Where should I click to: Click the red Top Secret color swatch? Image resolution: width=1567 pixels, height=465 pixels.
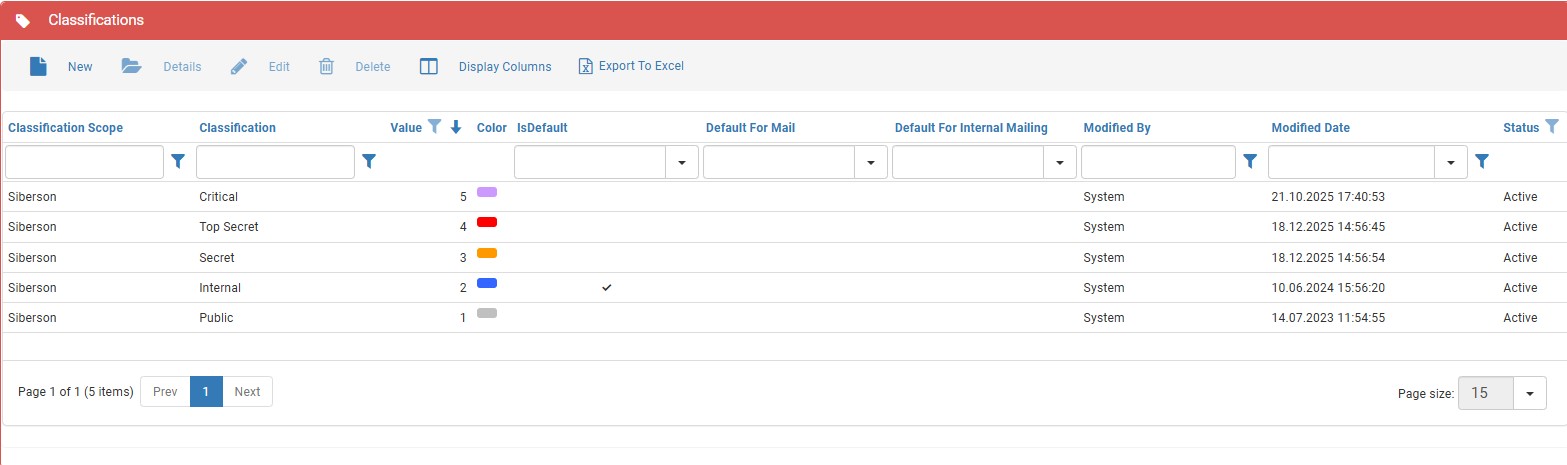pos(487,222)
